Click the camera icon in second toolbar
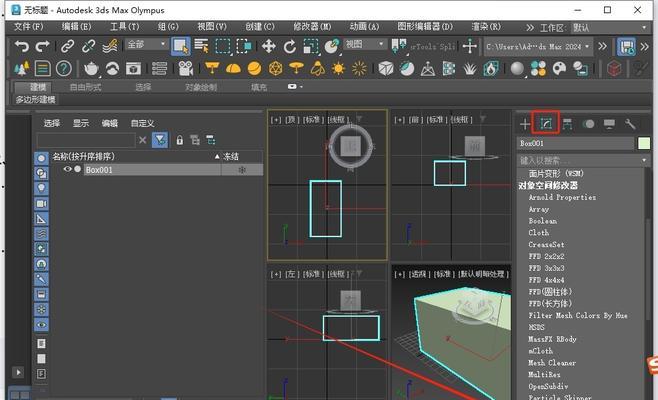Viewport: 658px width, 400px height. pos(185,68)
